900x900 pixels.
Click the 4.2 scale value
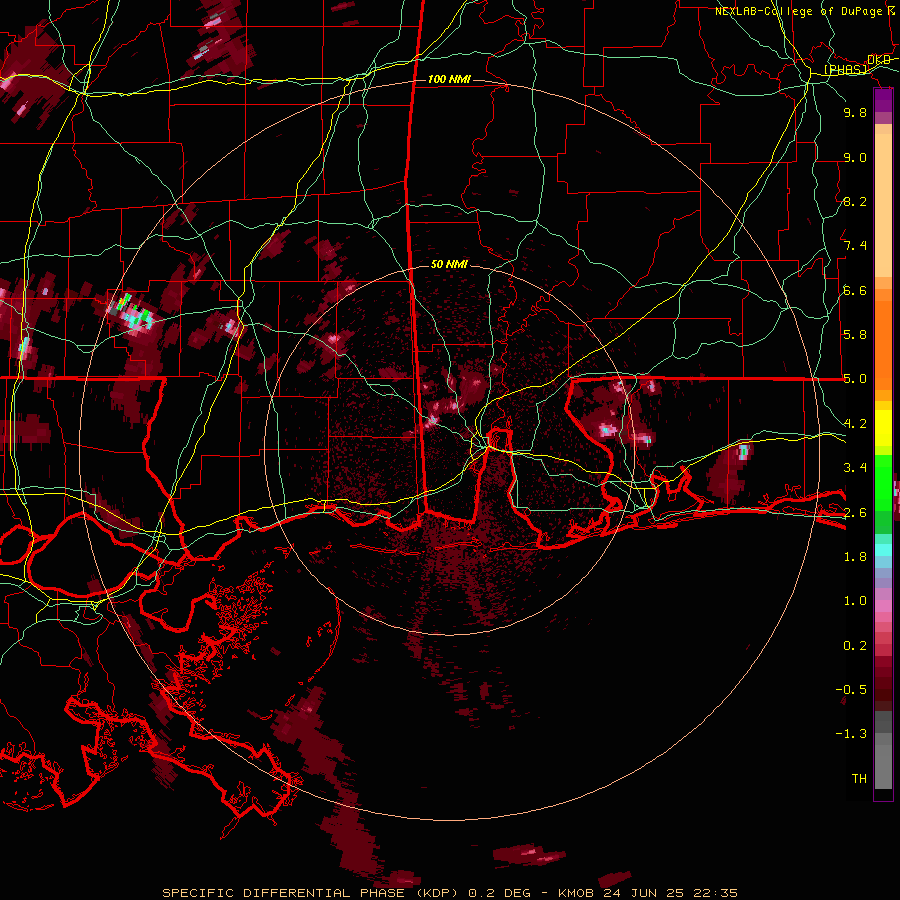pyautogui.click(x=855, y=424)
